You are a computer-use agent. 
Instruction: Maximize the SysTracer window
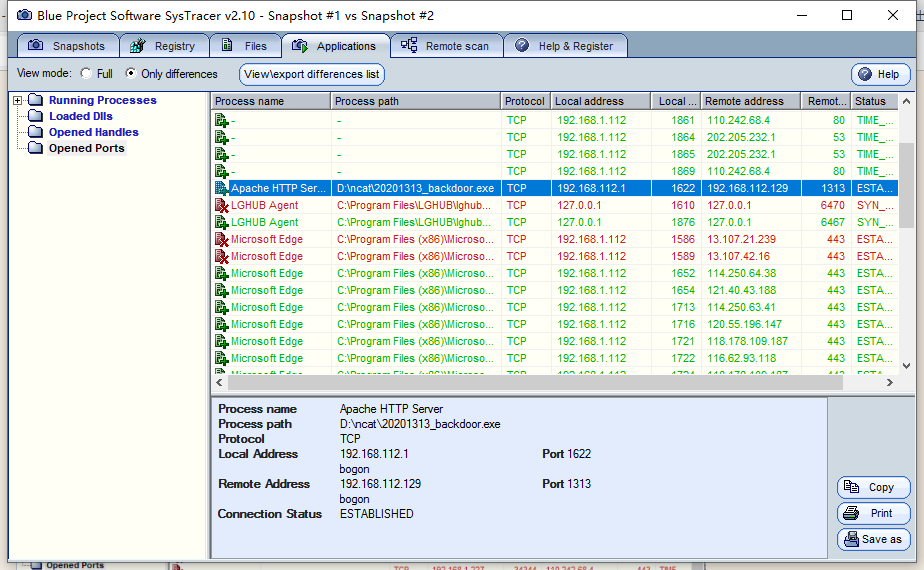(847, 15)
